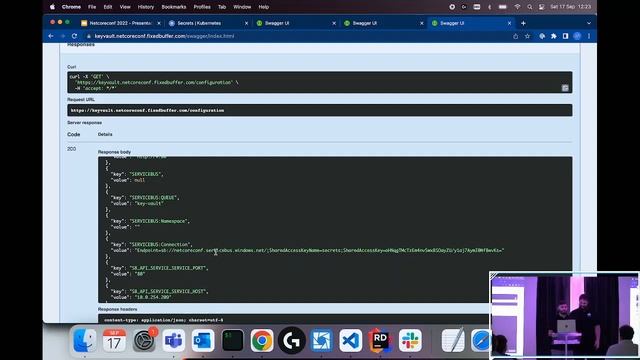Click the SB_API_SERVICE_SERVICE_HOST key line

pos(159,291)
